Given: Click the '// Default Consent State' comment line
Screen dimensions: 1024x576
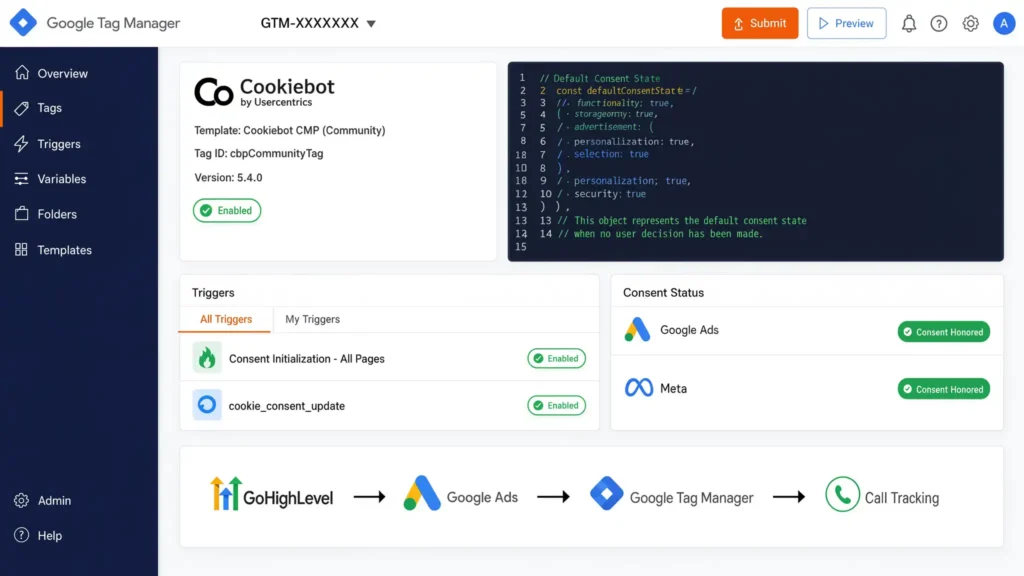Looking at the screenshot, I should [x=600, y=78].
